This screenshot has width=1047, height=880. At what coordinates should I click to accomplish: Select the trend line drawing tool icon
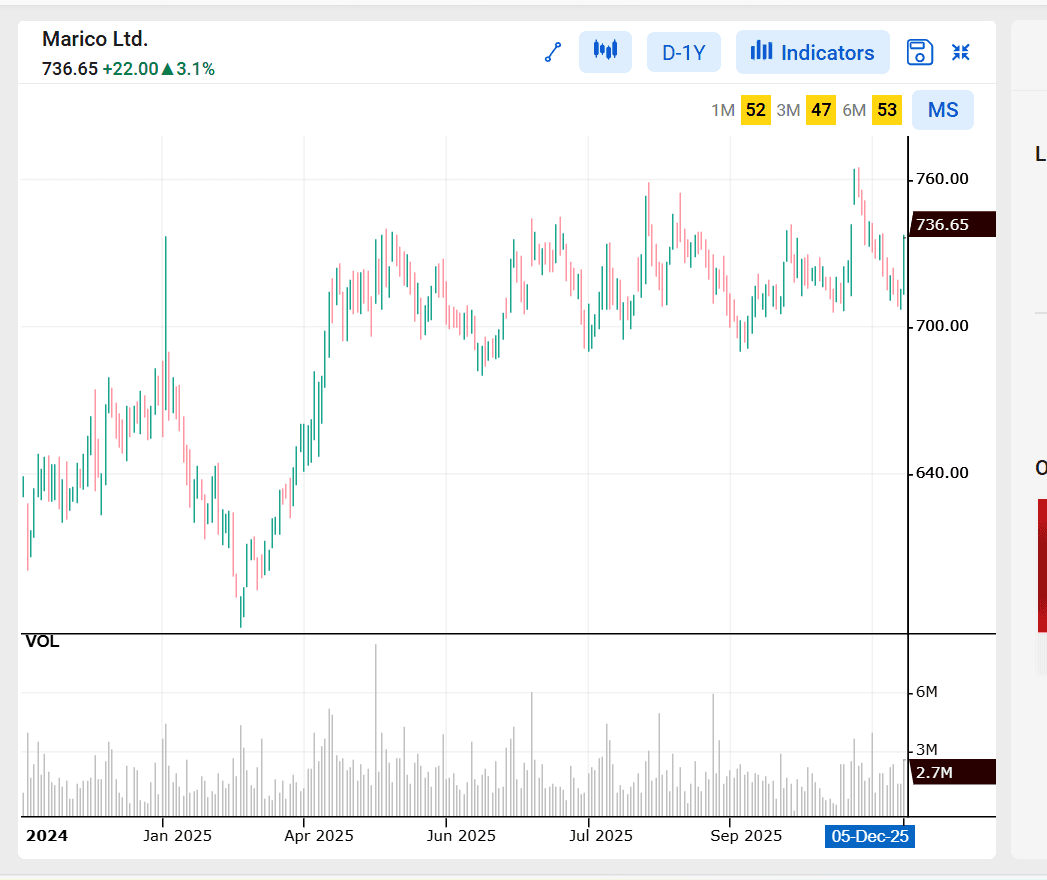click(553, 52)
